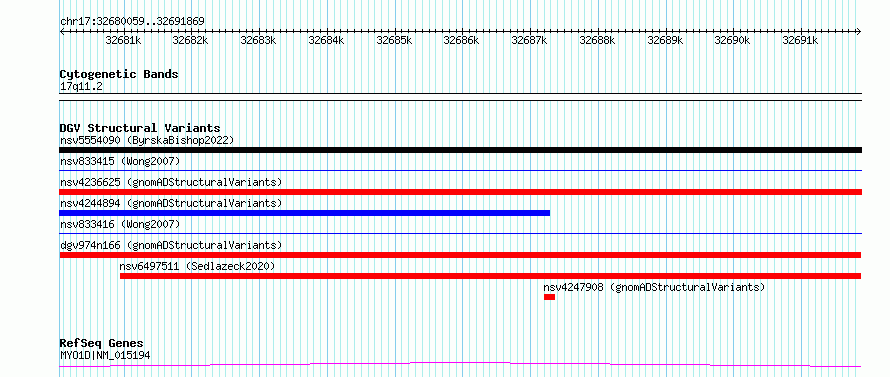
Task: Click the 32681k ruler position
Action: (123, 40)
